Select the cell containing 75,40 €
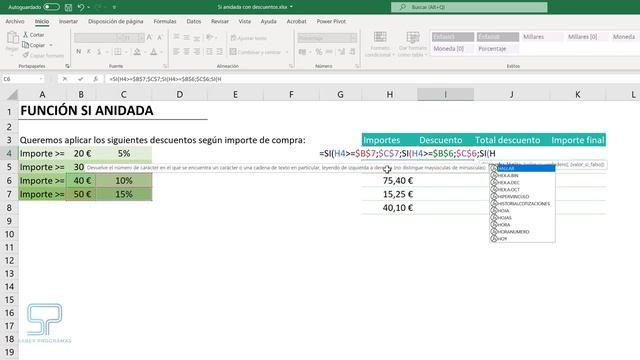Viewport: 640px width, 360px height. coord(389,180)
